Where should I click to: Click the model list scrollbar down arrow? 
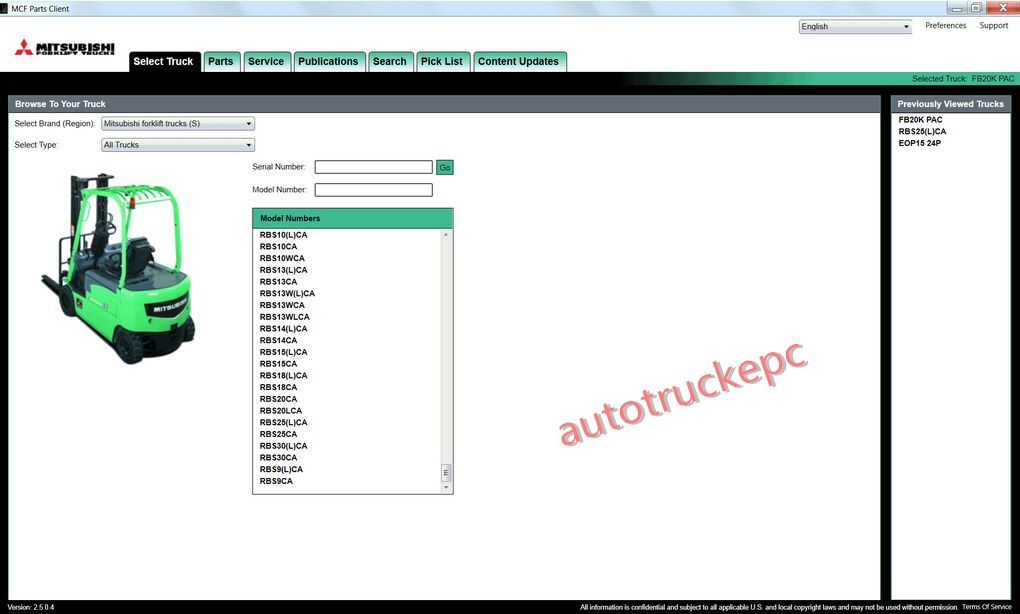(x=446, y=487)
